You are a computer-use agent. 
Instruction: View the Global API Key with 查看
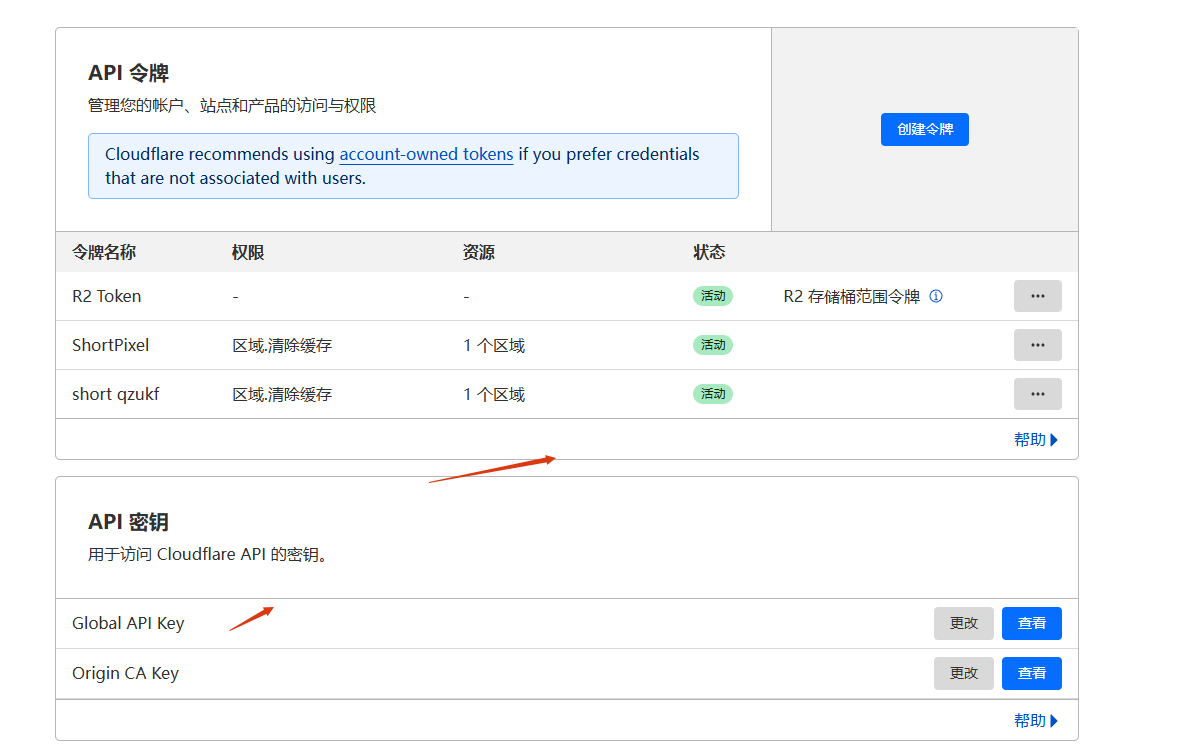pos(1031,623)
